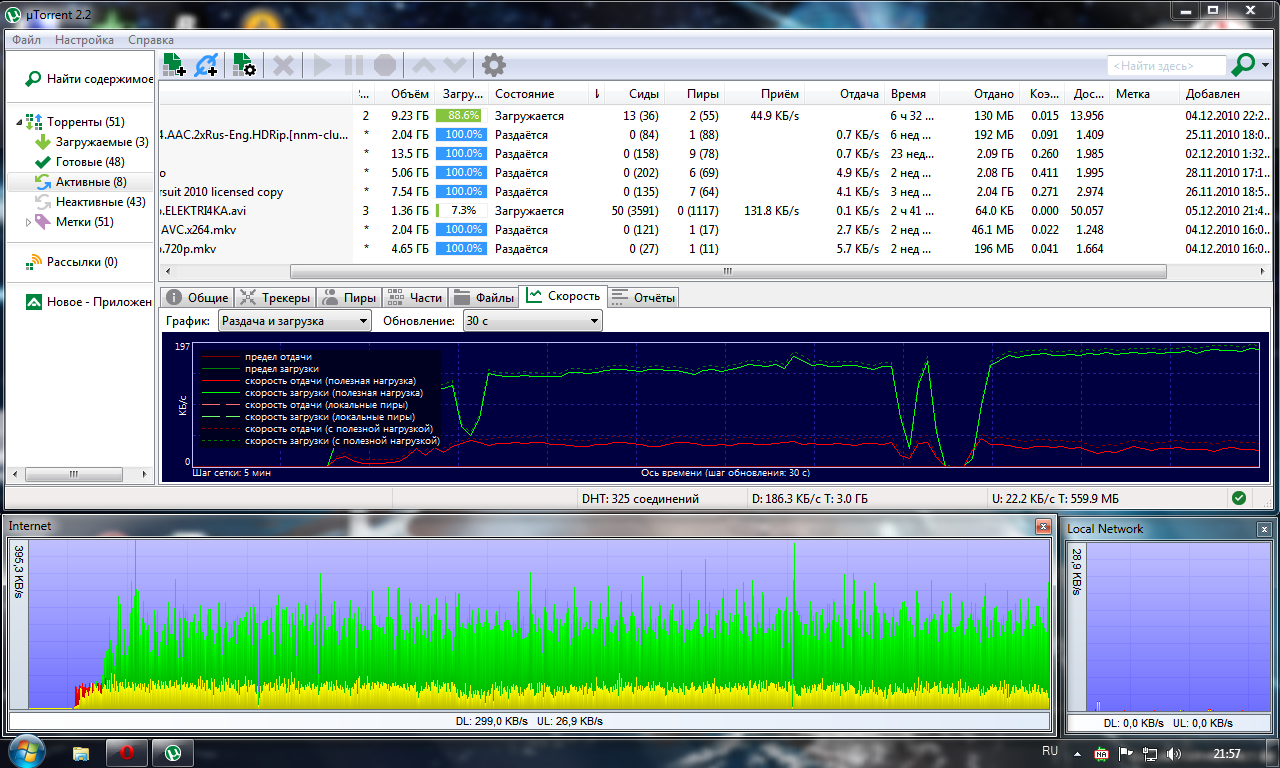Click DHT: 325 соединений status
The height and width of the screenshot is (768, 1280).
pos(640,498)
